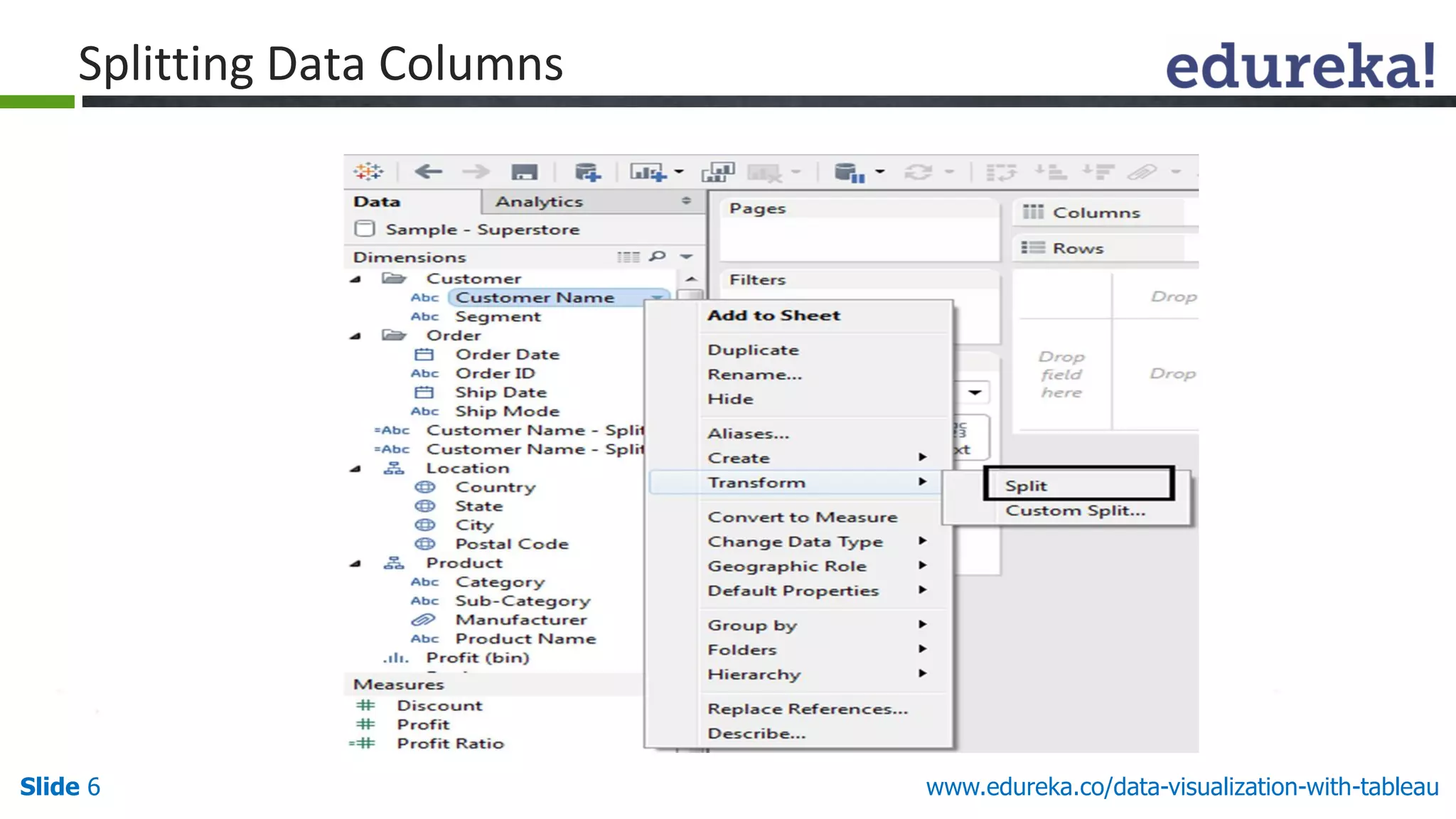Viewport: 1456px width, 819px height.
Task: Click the Clear Sheet toolbar icon
Action: [x=766, y=172]
